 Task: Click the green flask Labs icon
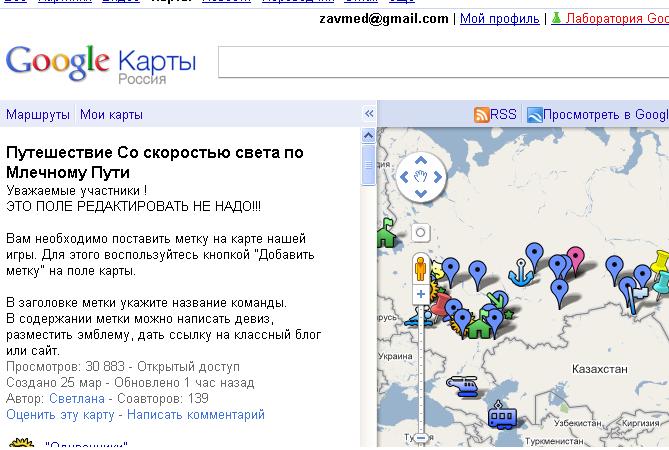[556, 18]
